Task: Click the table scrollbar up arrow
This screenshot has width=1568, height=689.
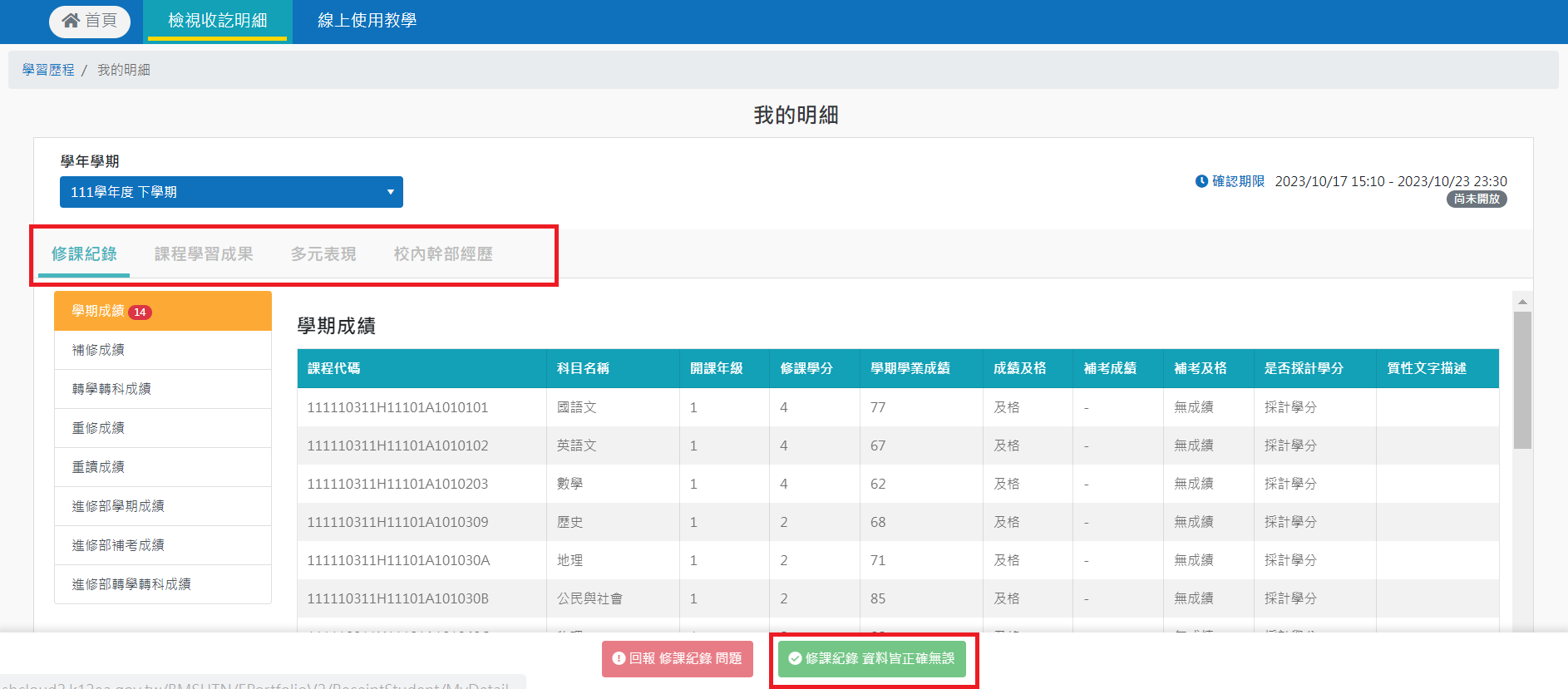Action: click(x=1522, y=302)
